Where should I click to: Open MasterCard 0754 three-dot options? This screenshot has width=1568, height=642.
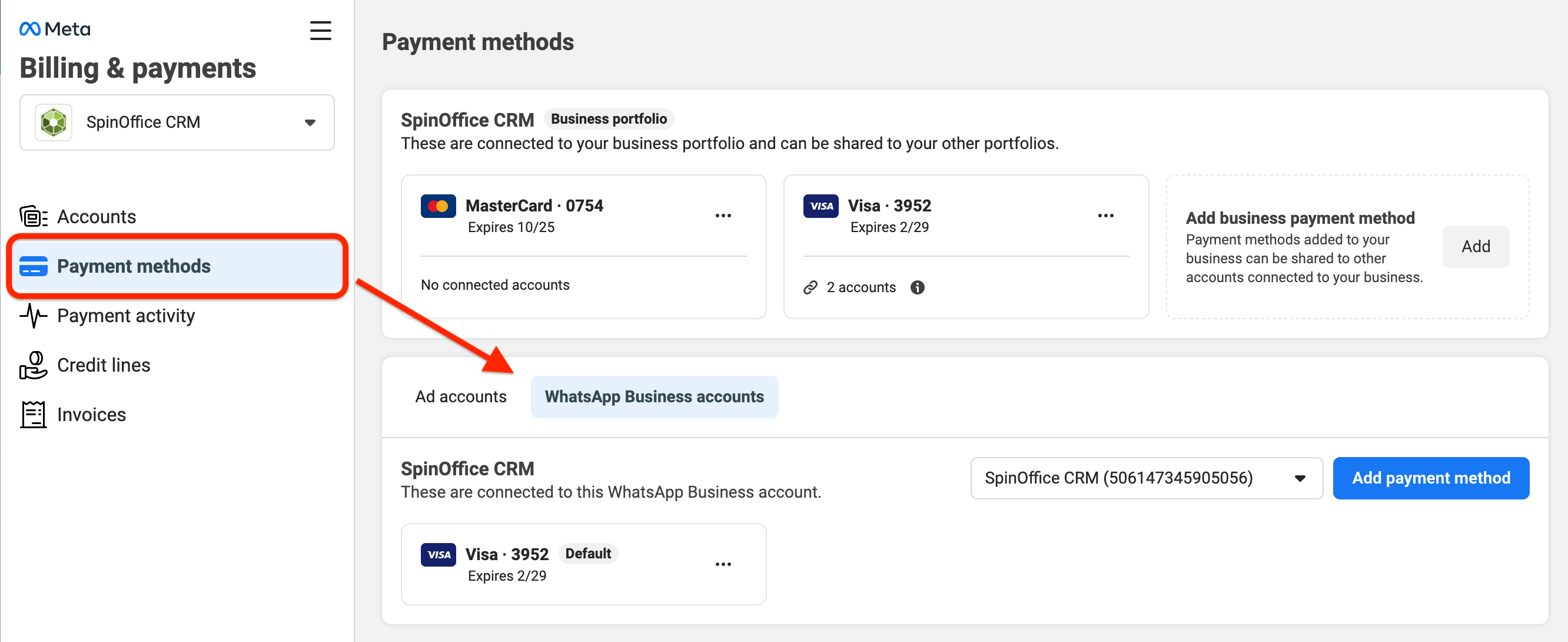tap(723, 216)
